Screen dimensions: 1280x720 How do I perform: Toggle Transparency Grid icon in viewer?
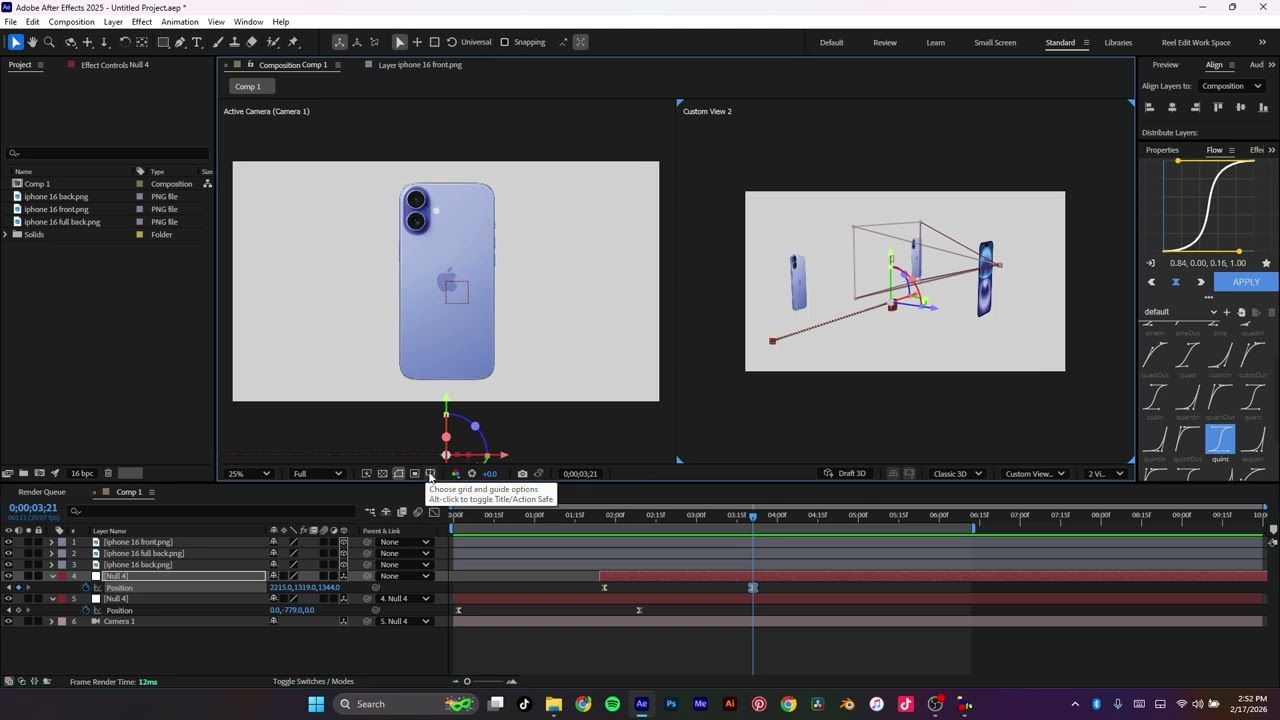(382, 474)
